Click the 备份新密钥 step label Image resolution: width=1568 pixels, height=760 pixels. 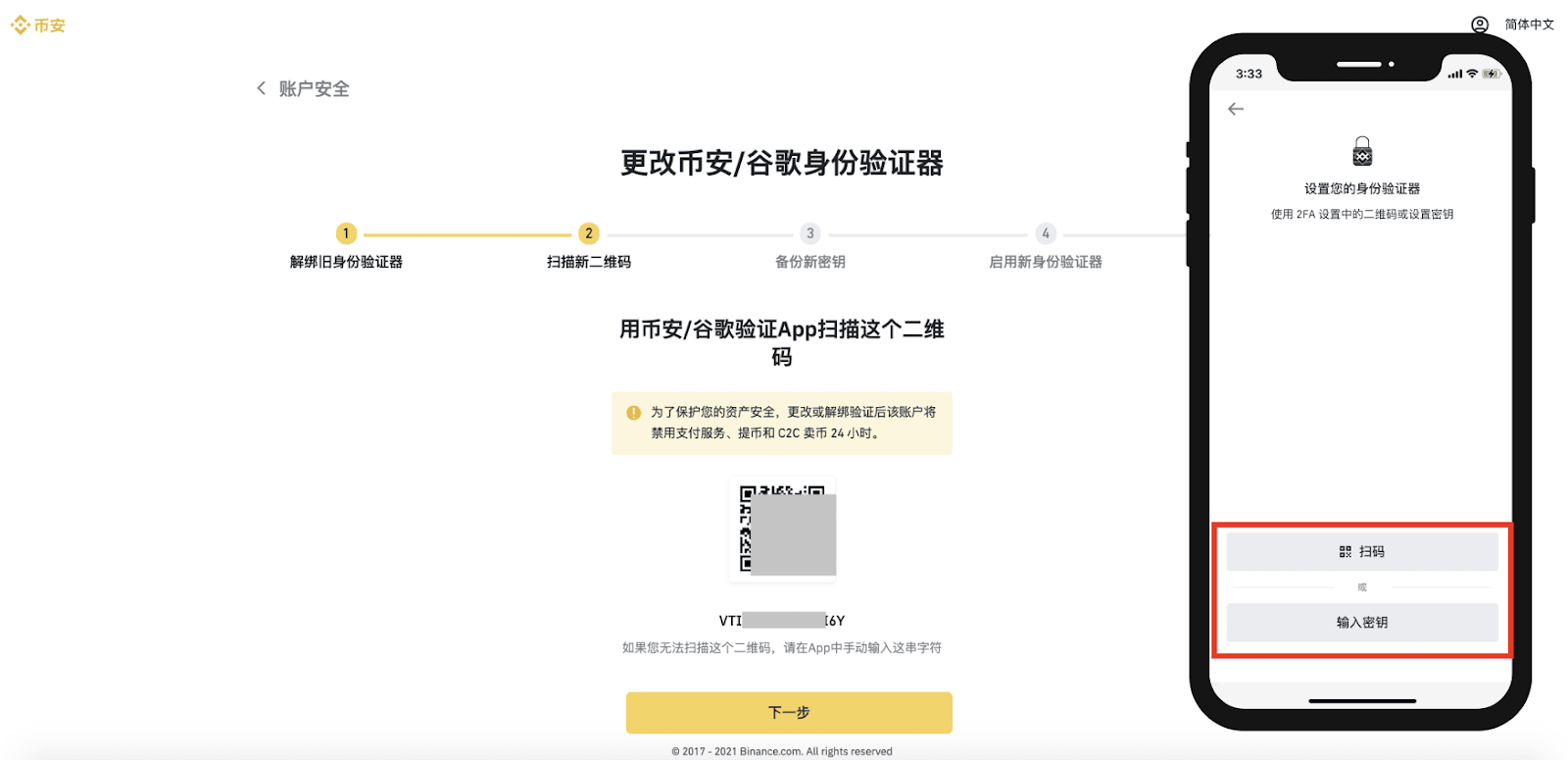pyautogui.click(x=810, y=262)
